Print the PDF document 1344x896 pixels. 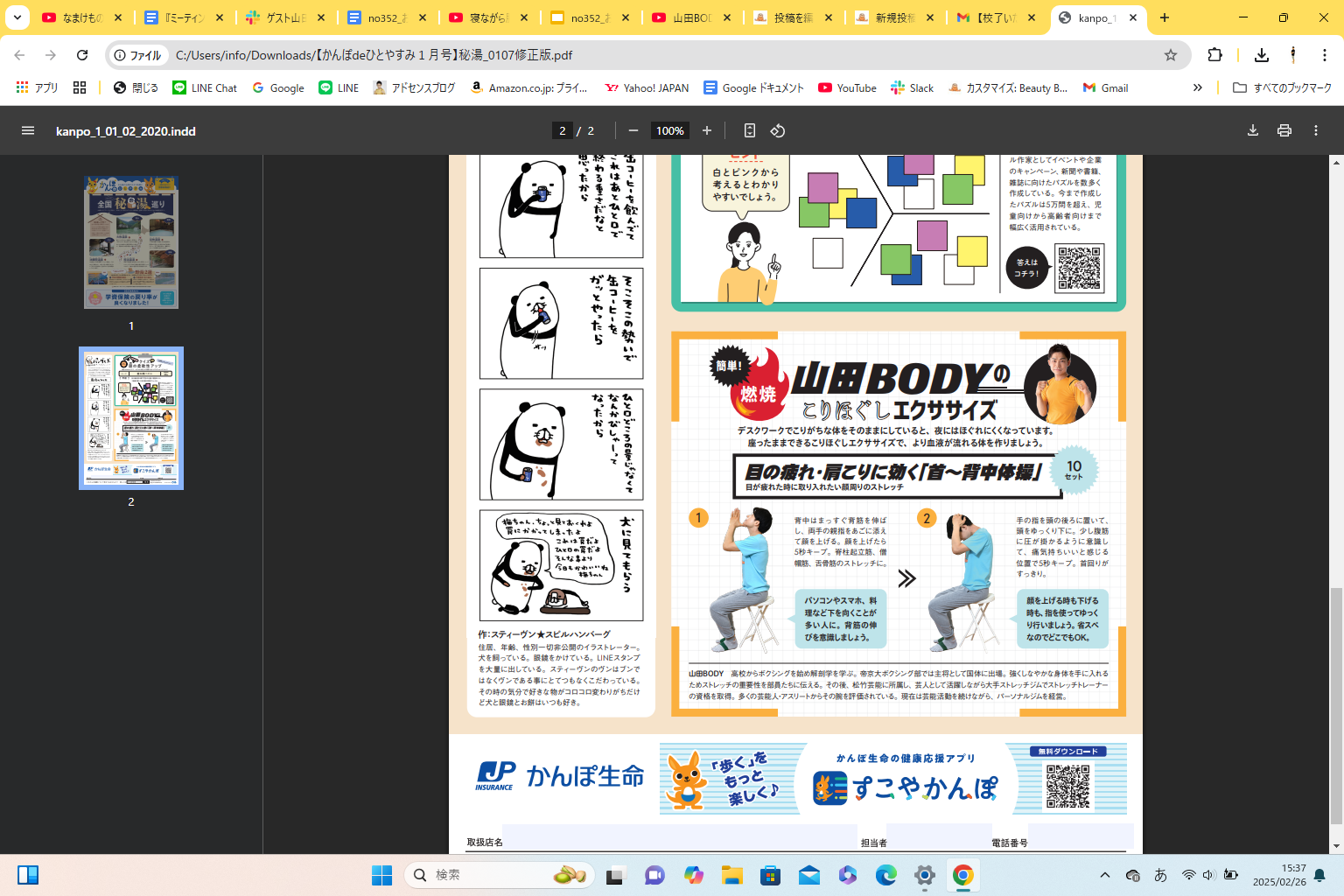click(x=1284, y=130)
